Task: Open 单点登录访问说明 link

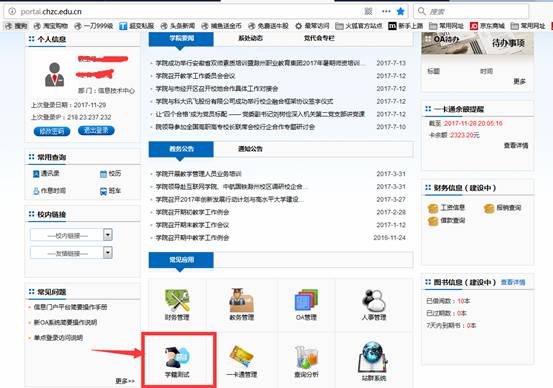Action: (x=58, y=338)
